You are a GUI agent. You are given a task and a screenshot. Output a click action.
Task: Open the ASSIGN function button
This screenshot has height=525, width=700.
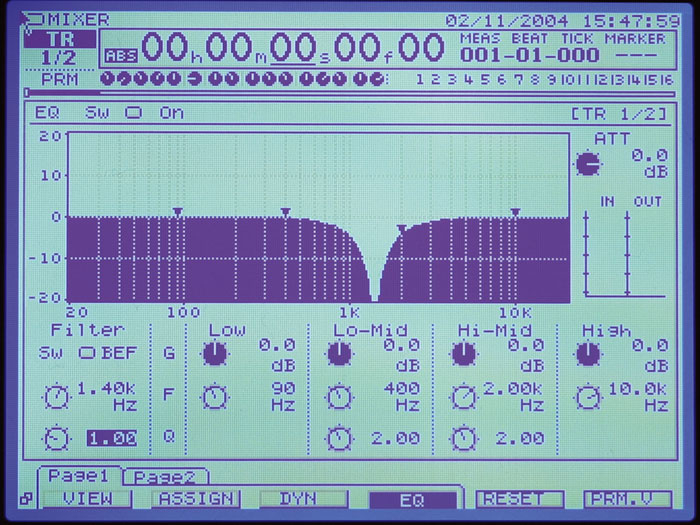click(x=196, y=499)
